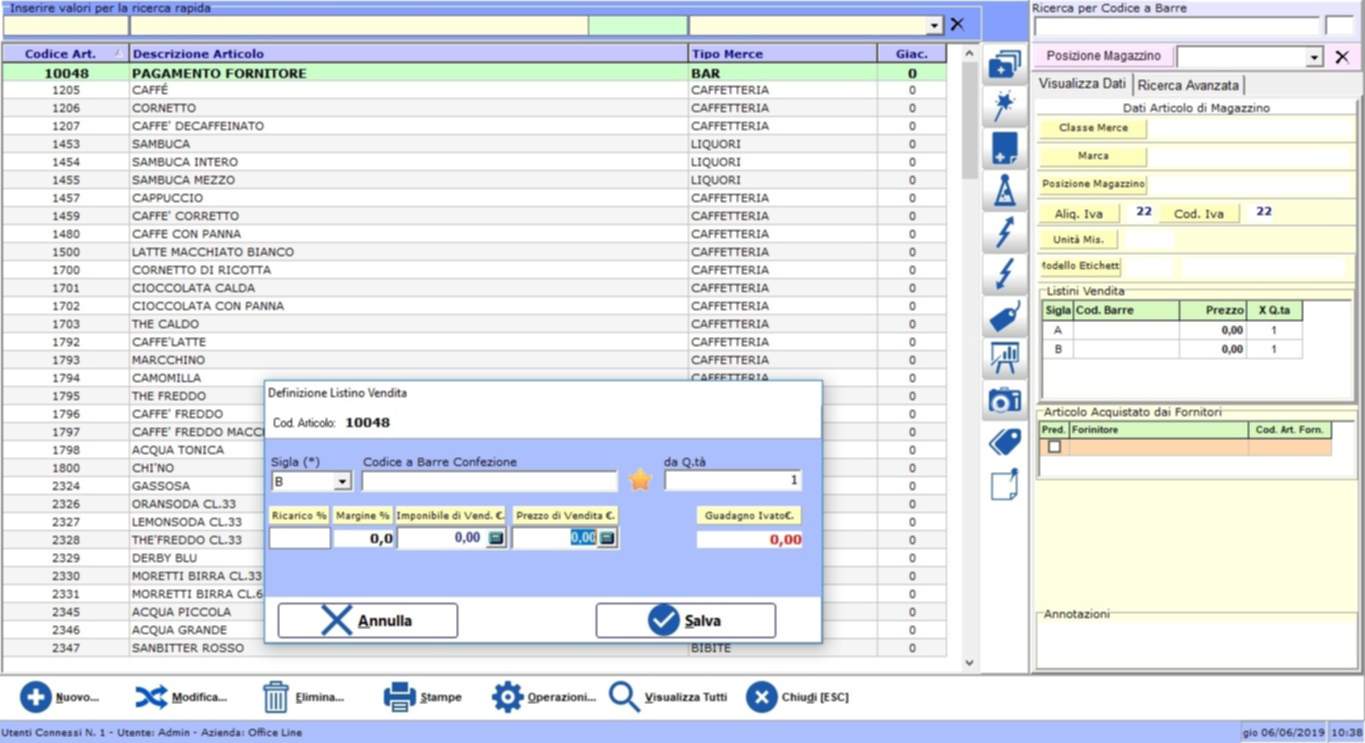Viewport: 1365px width, 743px height.
Task: Click the magic wand icon
Action: [1004, 106]
